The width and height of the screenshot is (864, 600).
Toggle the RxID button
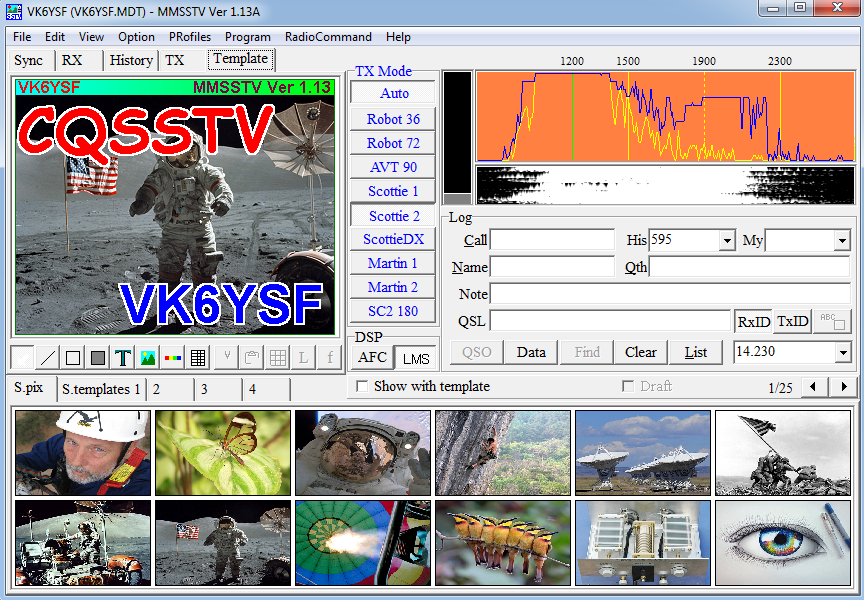click(x=753, y=321)
